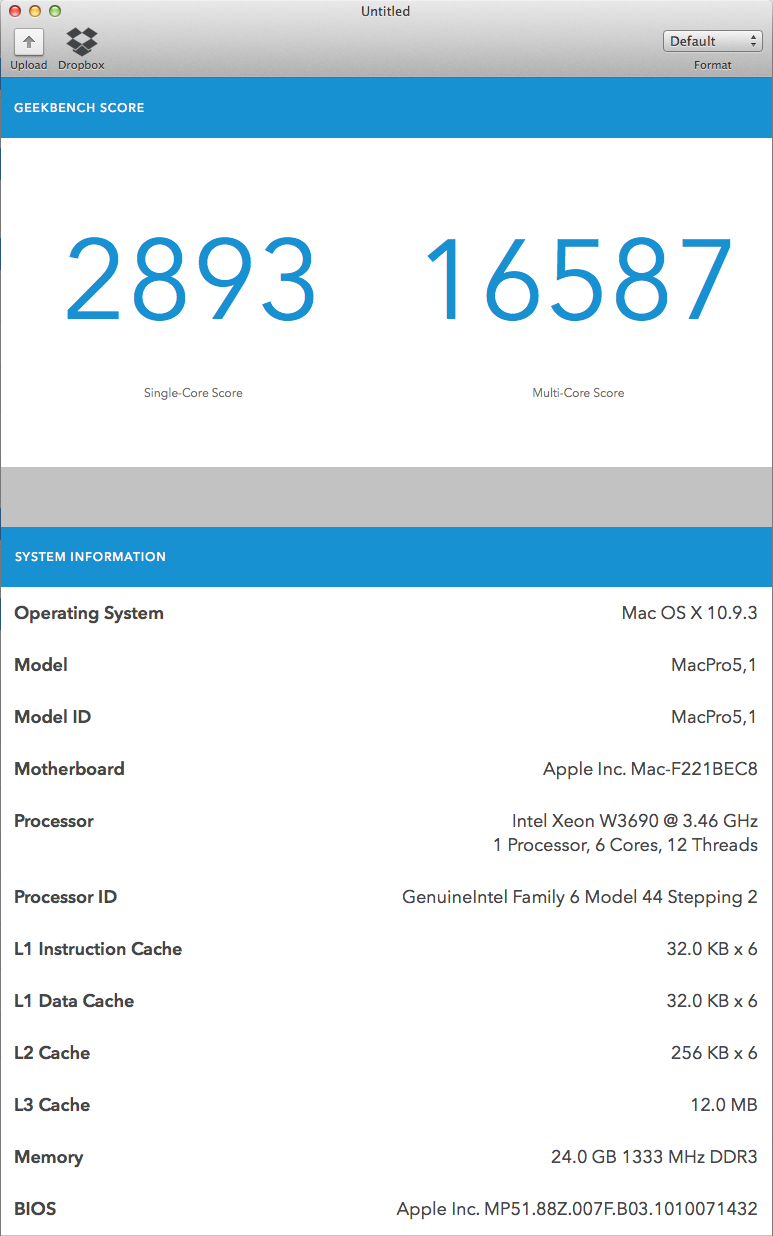
Task: Click the Operating System label
Action: point(89,613)
